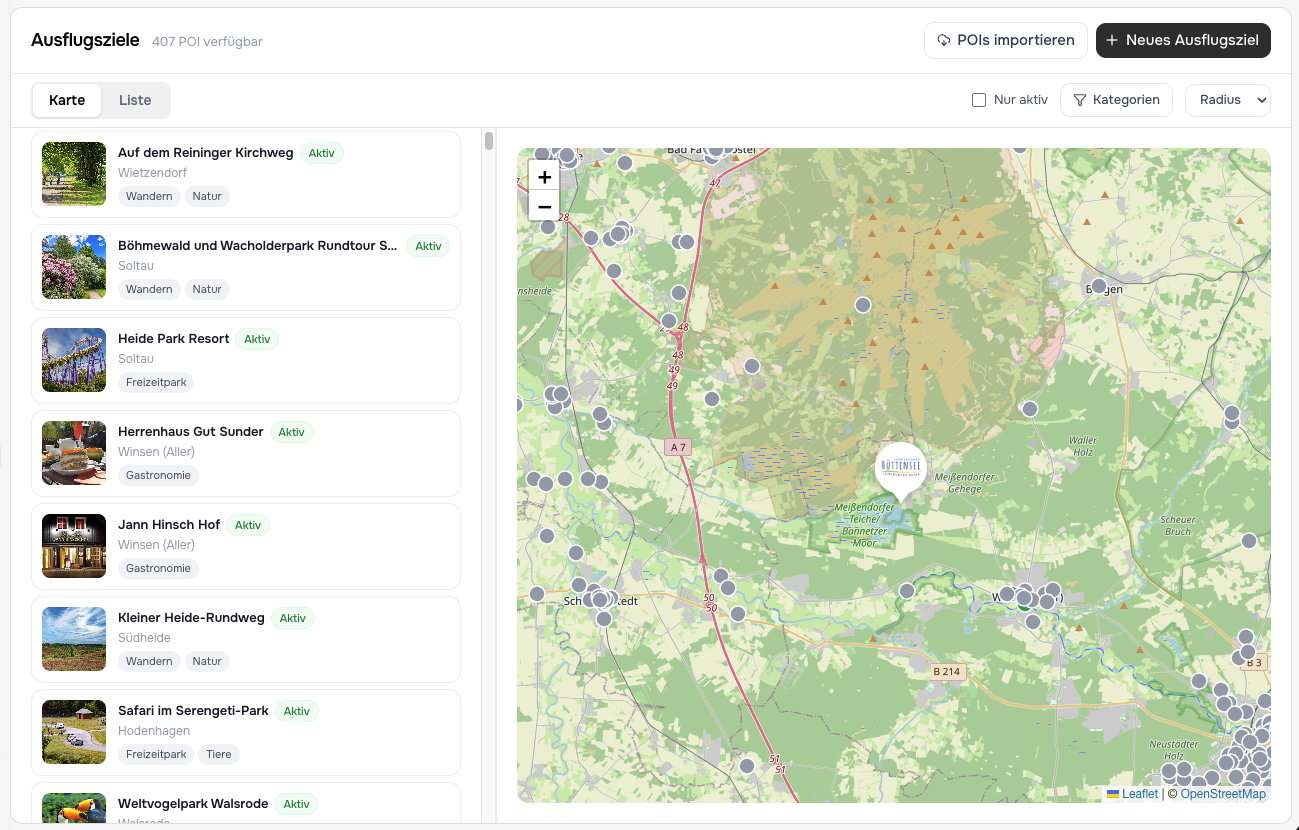Click the Gastronomie tag on Herrenhaus Gut Sunder

(x=158, y=475)
